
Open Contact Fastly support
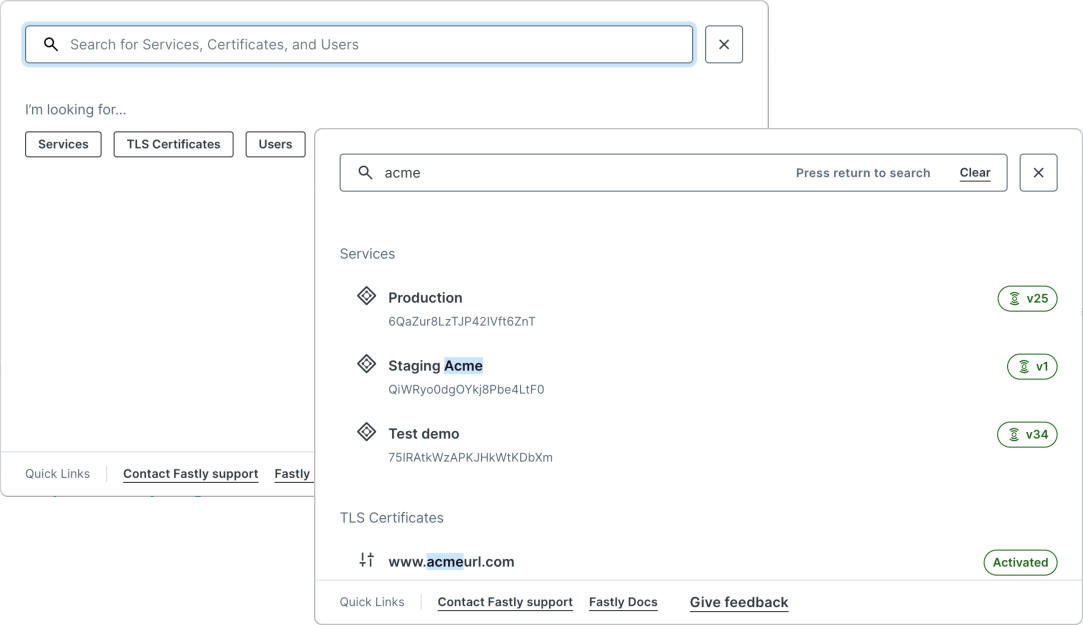coord(504,601)
